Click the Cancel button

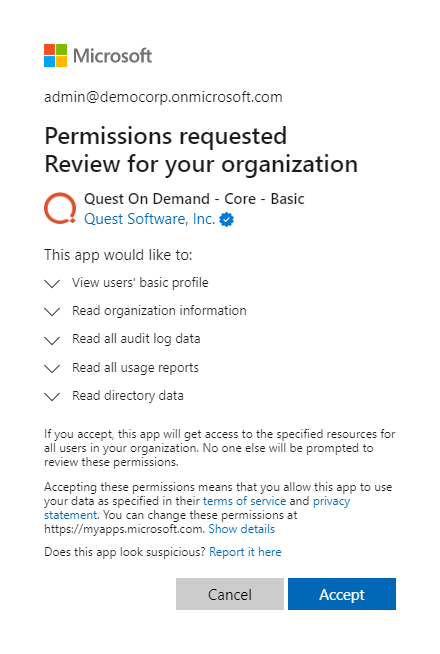point(230,594)
